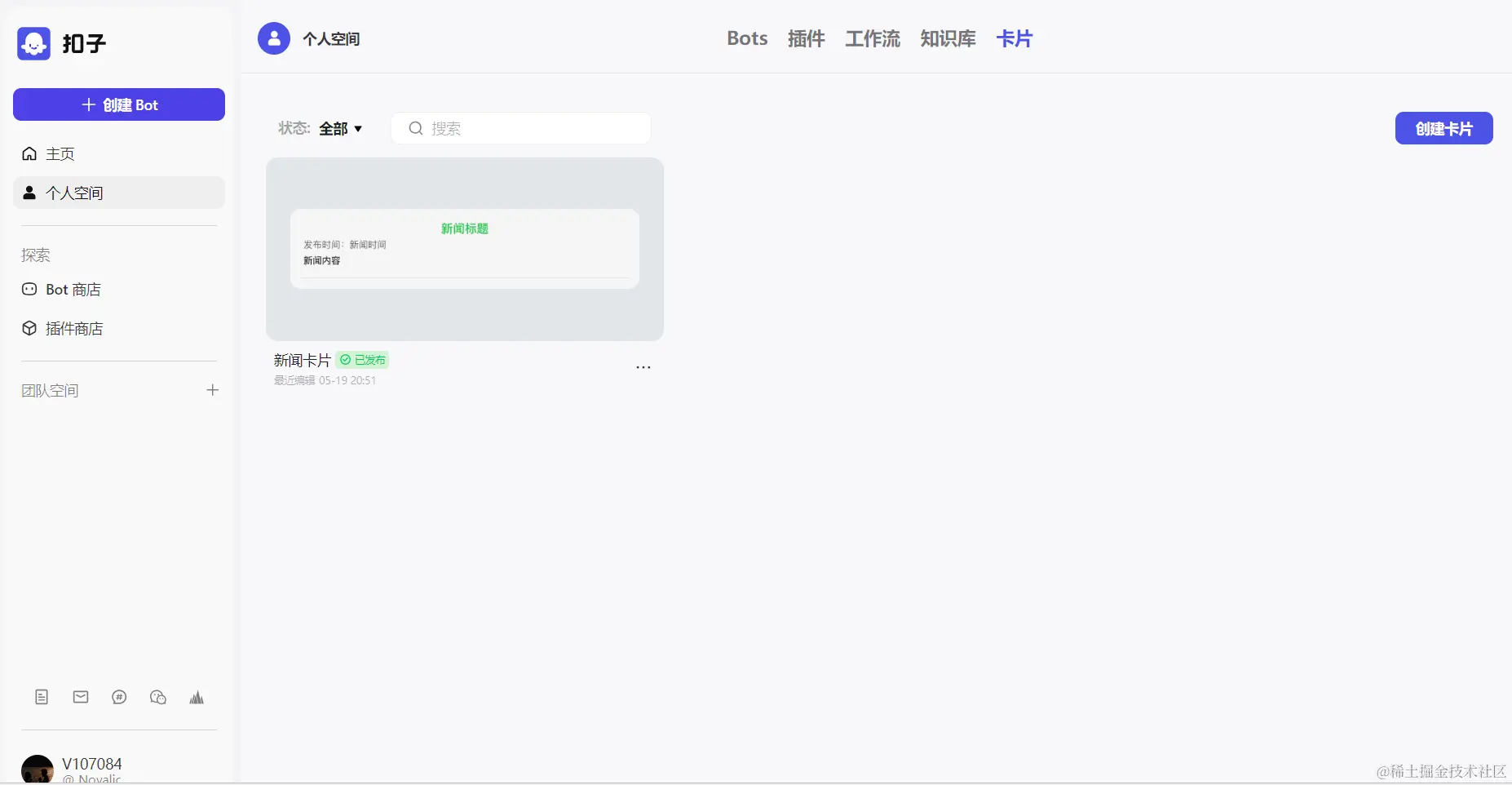
Task: Open Bot 商店
Action: pyautogui.click(x=119, y=290)
